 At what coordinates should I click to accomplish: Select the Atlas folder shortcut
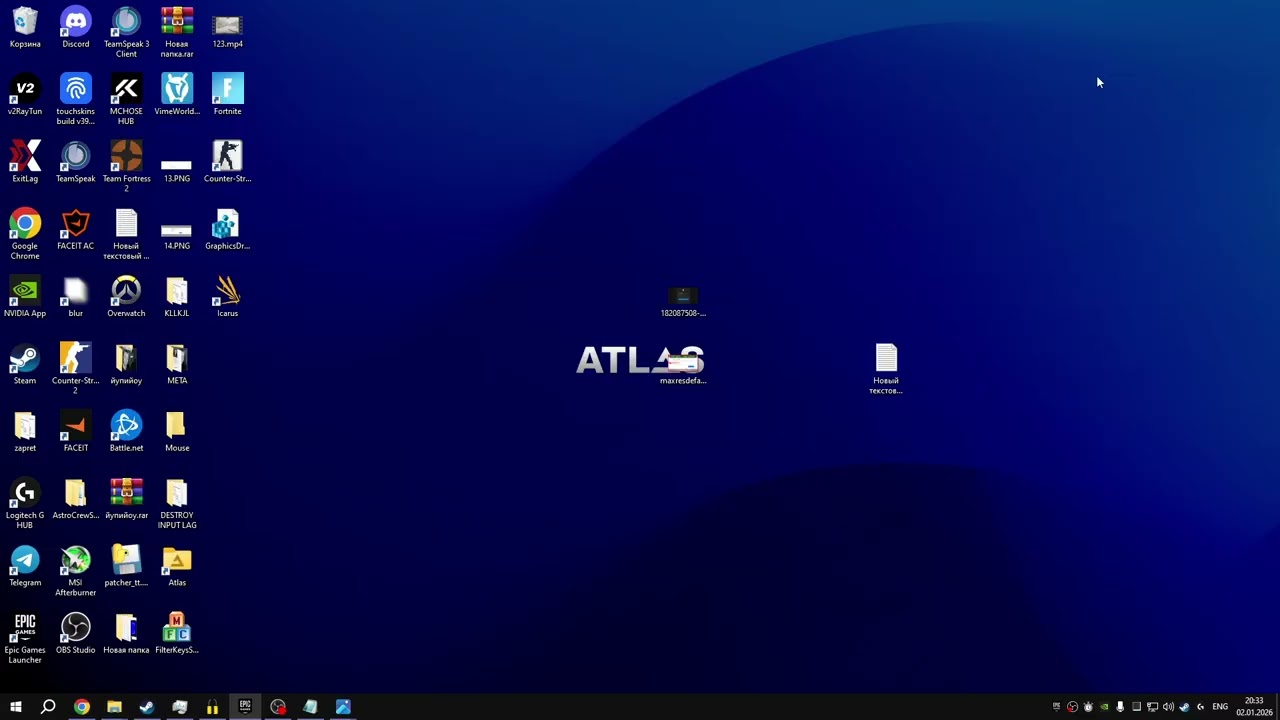click(177, 566)
